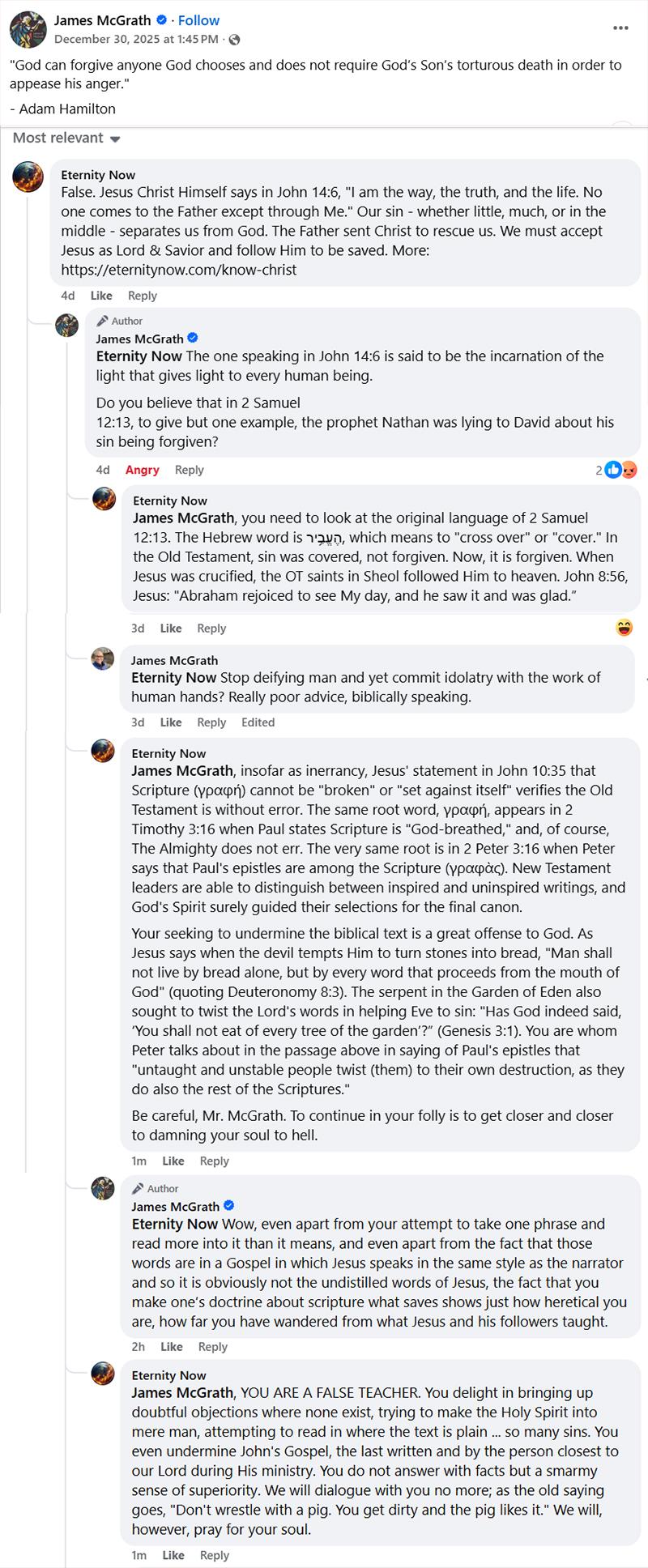The width and height of the screenshot is (648, 1568).
Task: Click the Eternity Now avatar on the top comment
Action: [28, 177]
